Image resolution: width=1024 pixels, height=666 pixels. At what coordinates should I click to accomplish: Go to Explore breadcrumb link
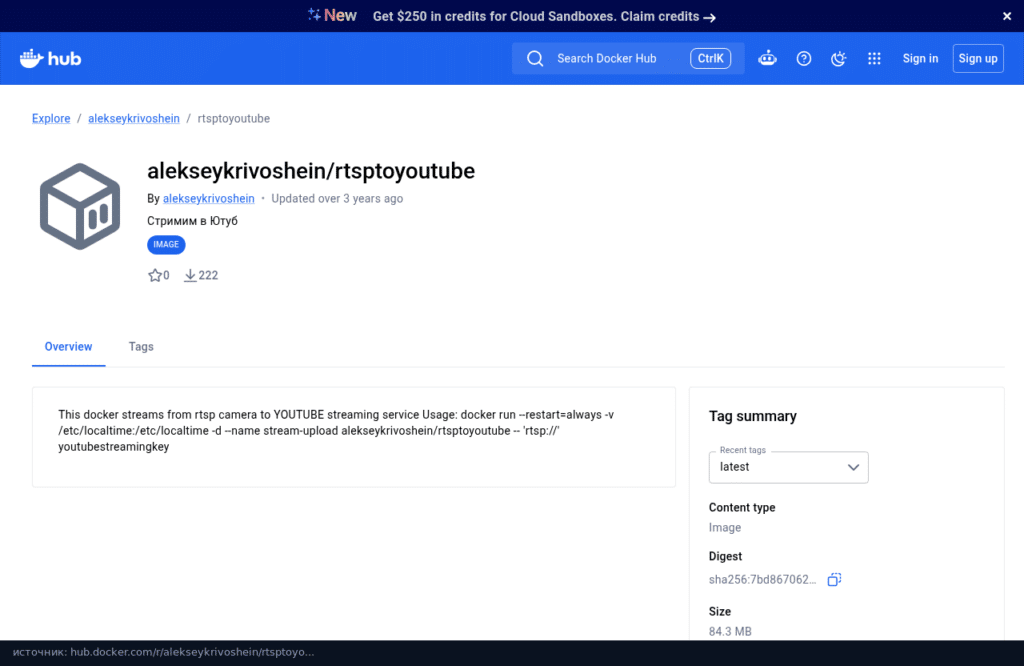click(x=51, y=118)
